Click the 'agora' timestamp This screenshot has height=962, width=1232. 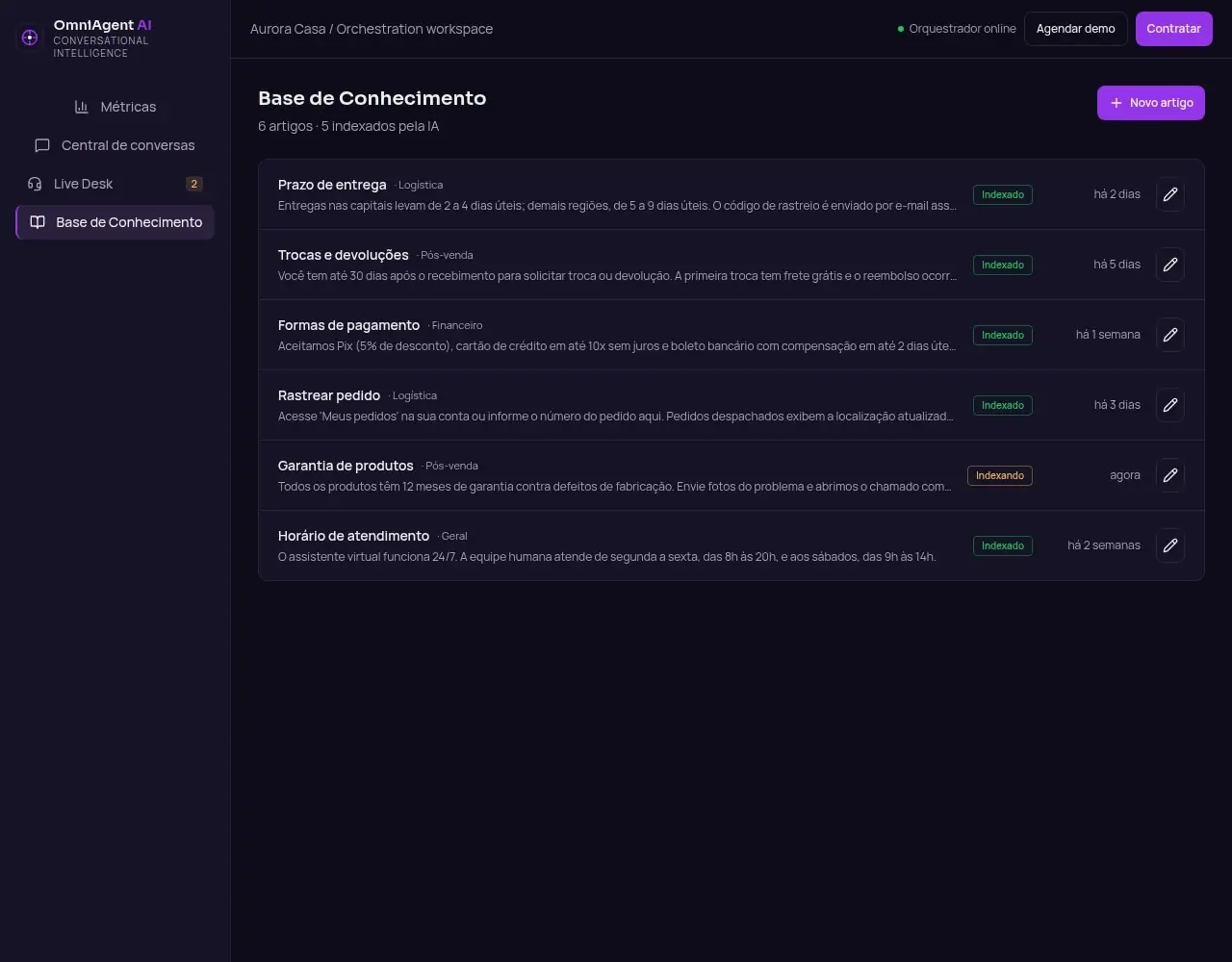[x=1125, y=475]
